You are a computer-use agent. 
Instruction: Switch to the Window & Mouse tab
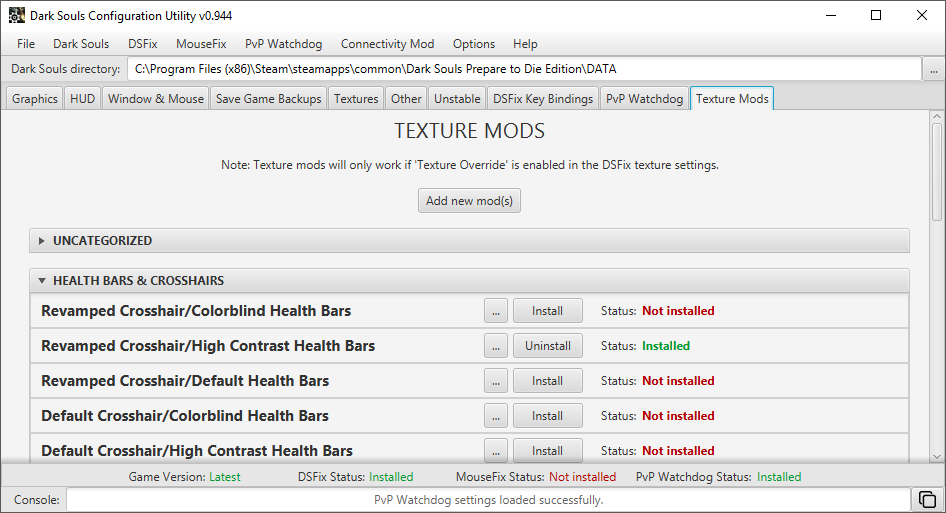156,98
